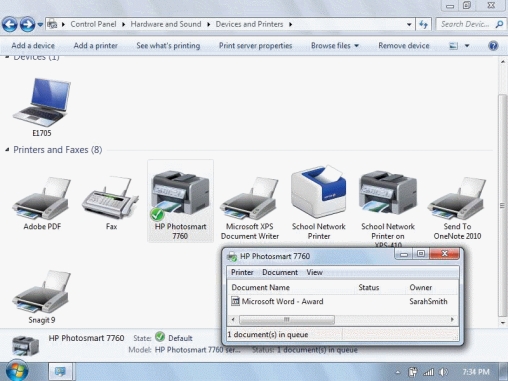Screen dimensions: 508x381
Task: Click the Search Devices input field
Action: click(x=465, y=24)
